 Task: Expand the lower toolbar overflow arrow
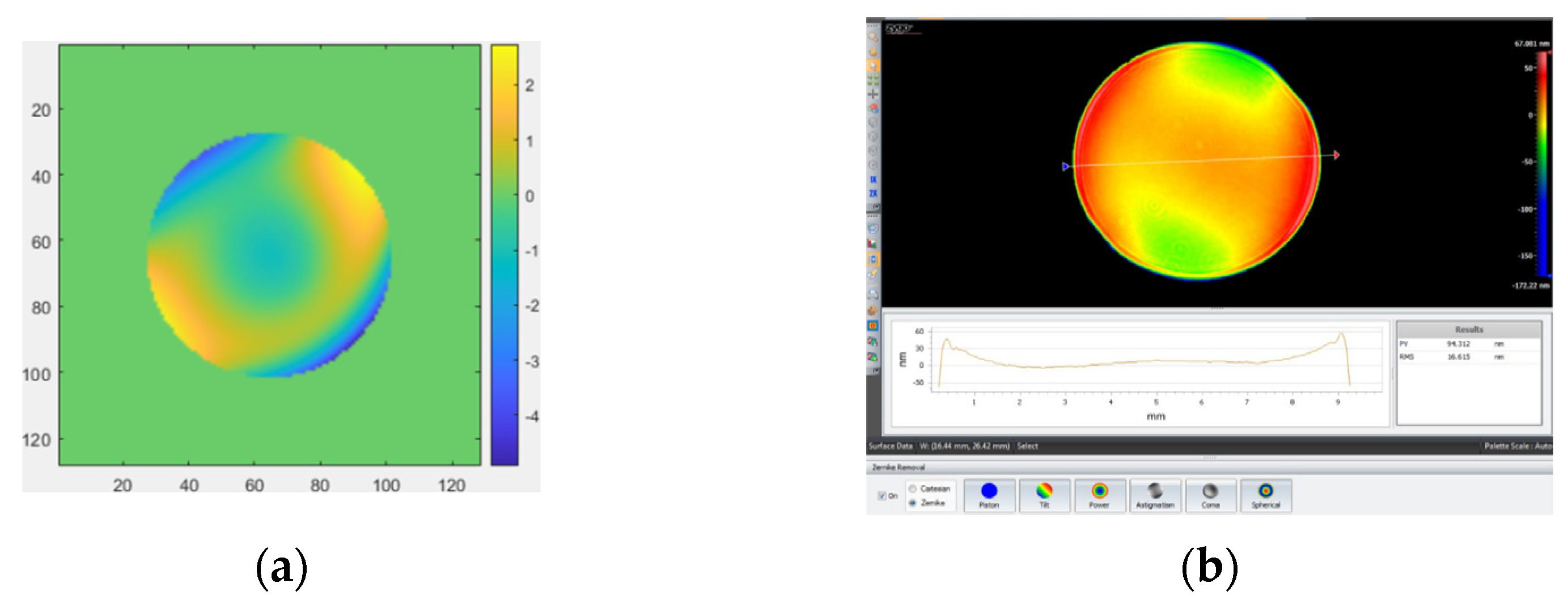(x=875, y=370)
